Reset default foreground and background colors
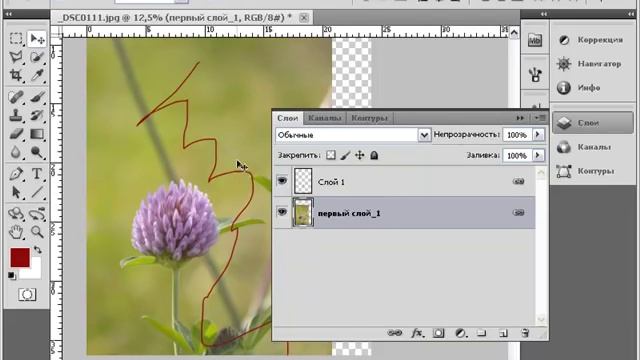Viewport: 640px width, 360px height. pos(12,276)
